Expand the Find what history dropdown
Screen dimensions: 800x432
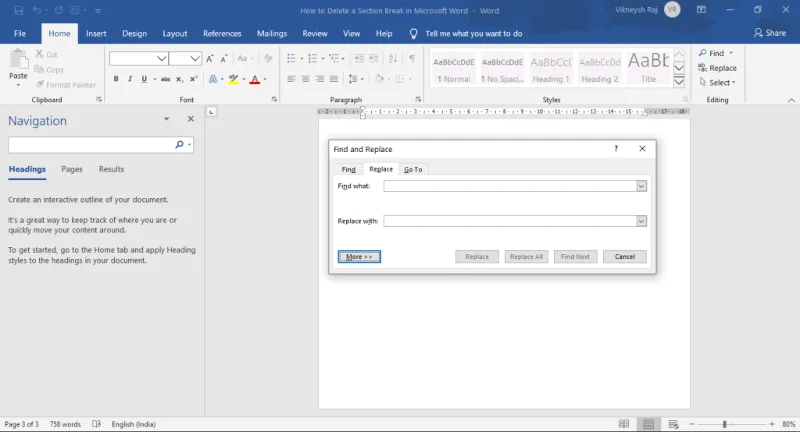tap(641, 186)
